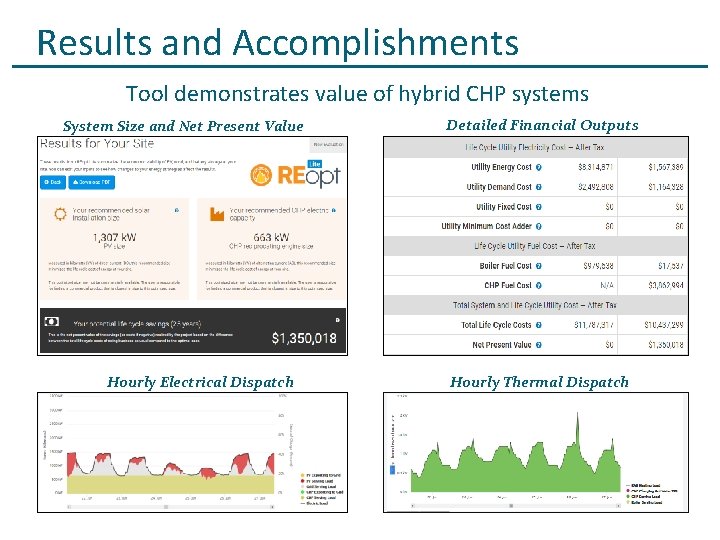720x540 pixels.
Task: Toggle the line legend entry in thermal chart
Action: click(643, 485)
